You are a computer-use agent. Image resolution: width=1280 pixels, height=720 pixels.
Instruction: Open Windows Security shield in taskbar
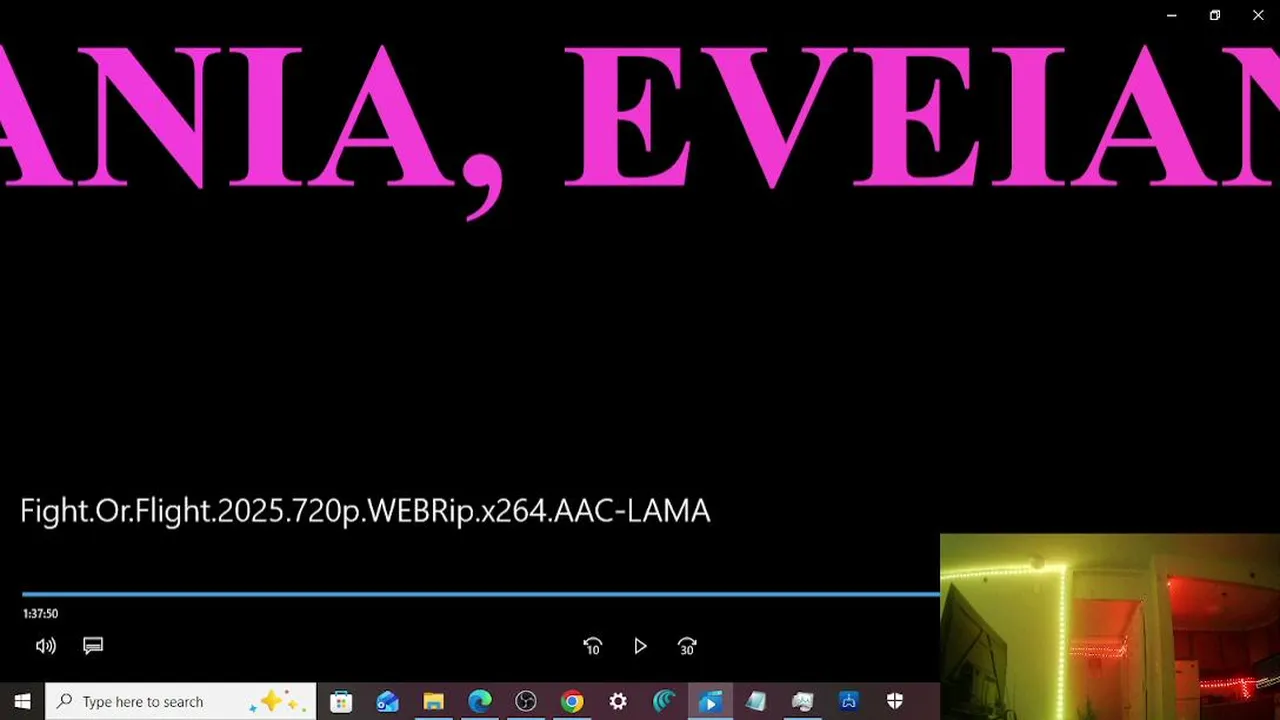[x=895, y=701]
